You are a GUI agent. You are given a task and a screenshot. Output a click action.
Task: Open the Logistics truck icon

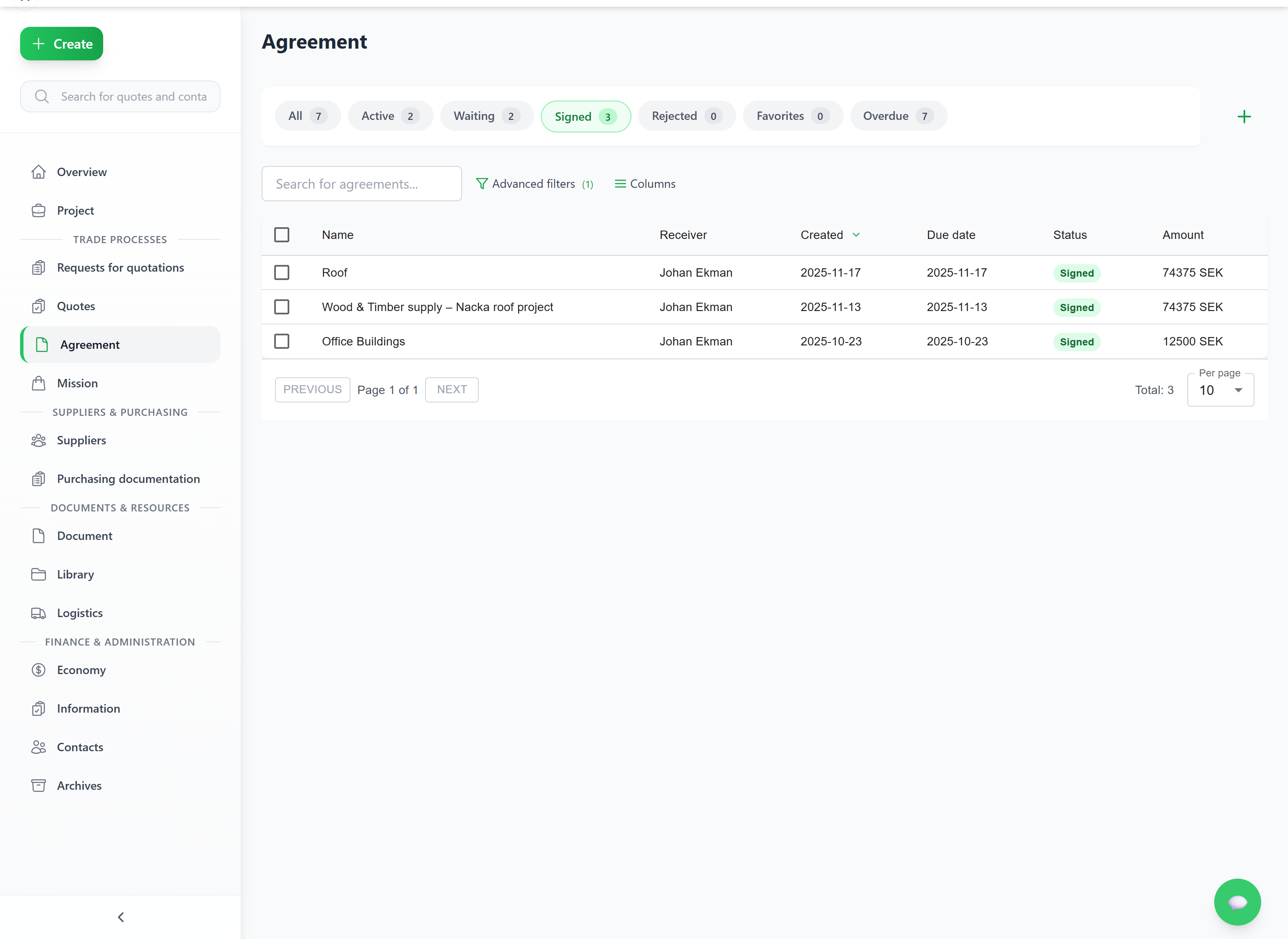pyautogui.click(x=38, y=613)
